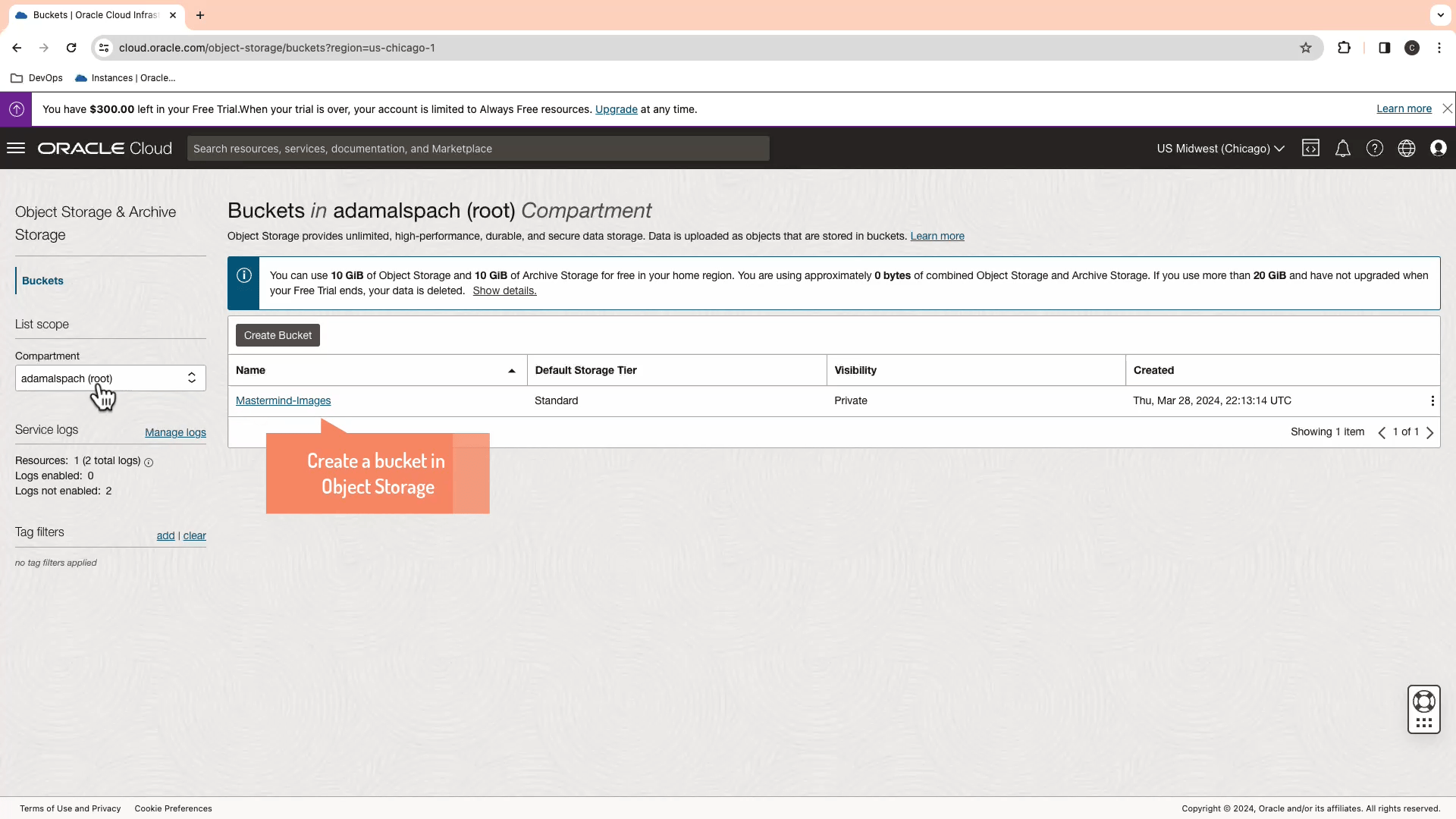
Task: Dismiss the free trial banner
Action: (x=1447, y=108)
